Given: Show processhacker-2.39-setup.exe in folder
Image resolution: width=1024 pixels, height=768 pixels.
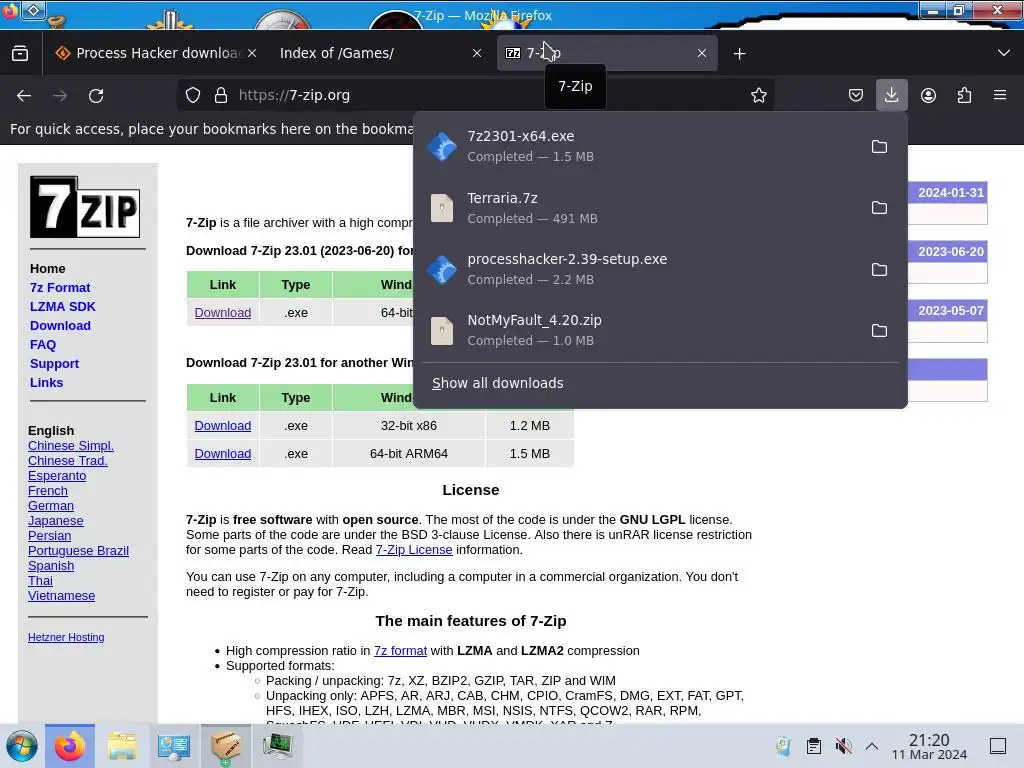Looking at the screenshot, I should (879, 269).
